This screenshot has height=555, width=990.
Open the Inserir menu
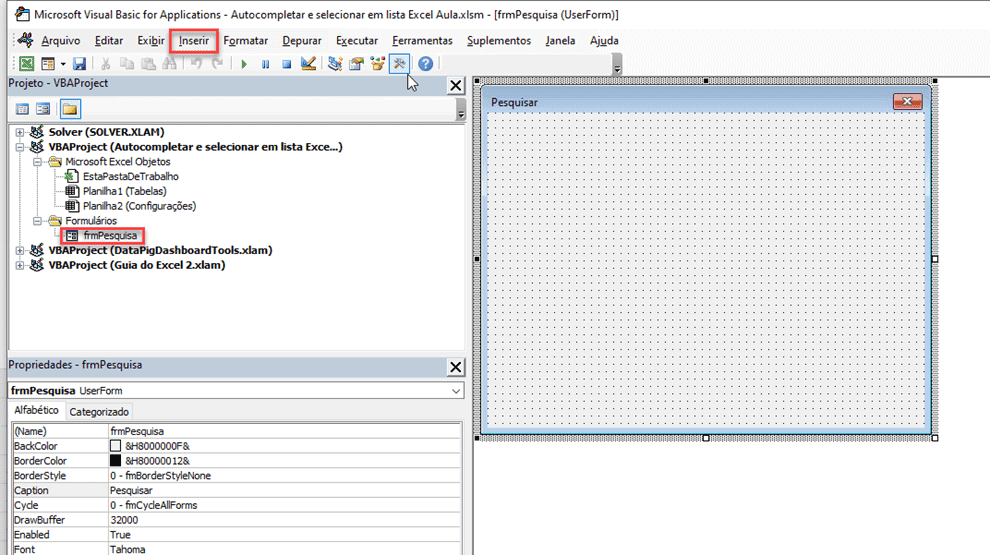click(x=194, y=41)
